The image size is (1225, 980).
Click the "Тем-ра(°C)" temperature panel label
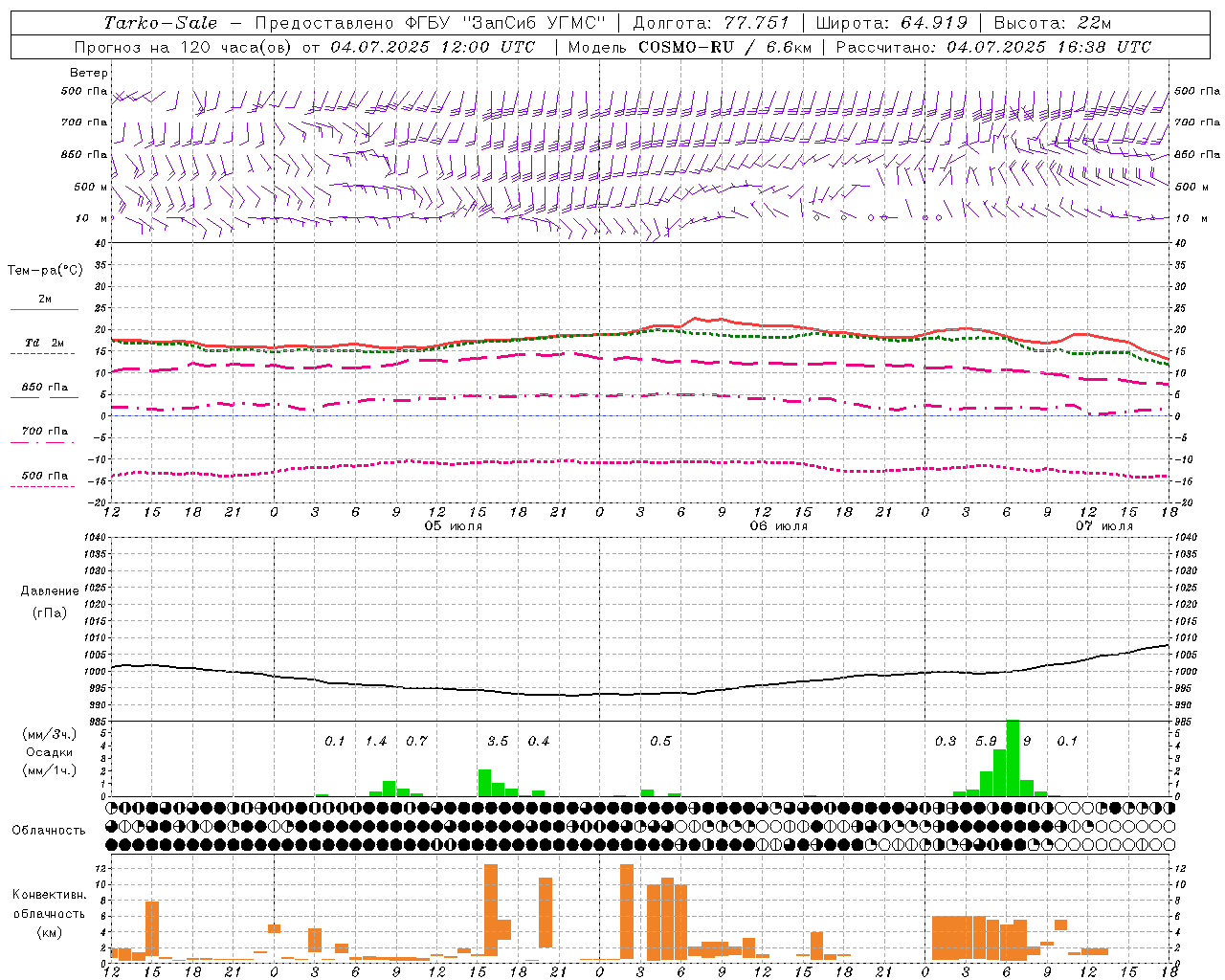[x=45, y=271]
